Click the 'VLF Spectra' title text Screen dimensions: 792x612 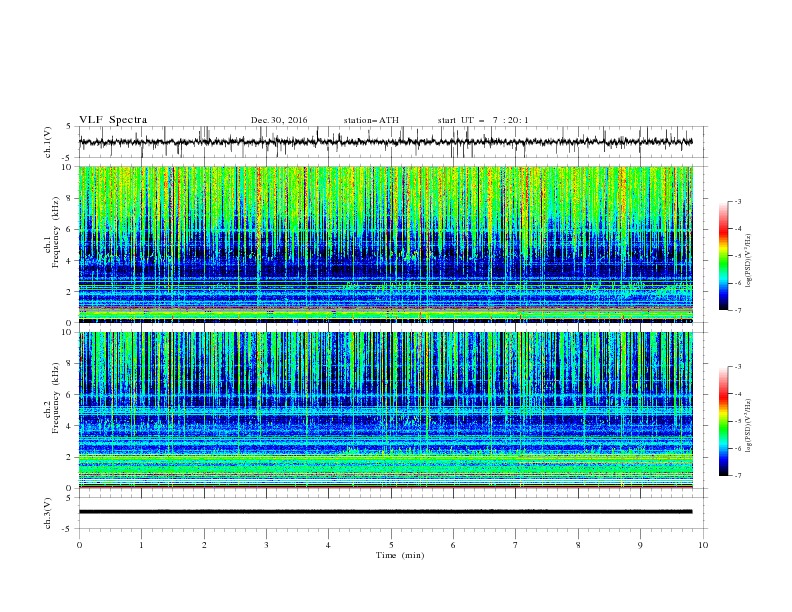pos(113,120)
